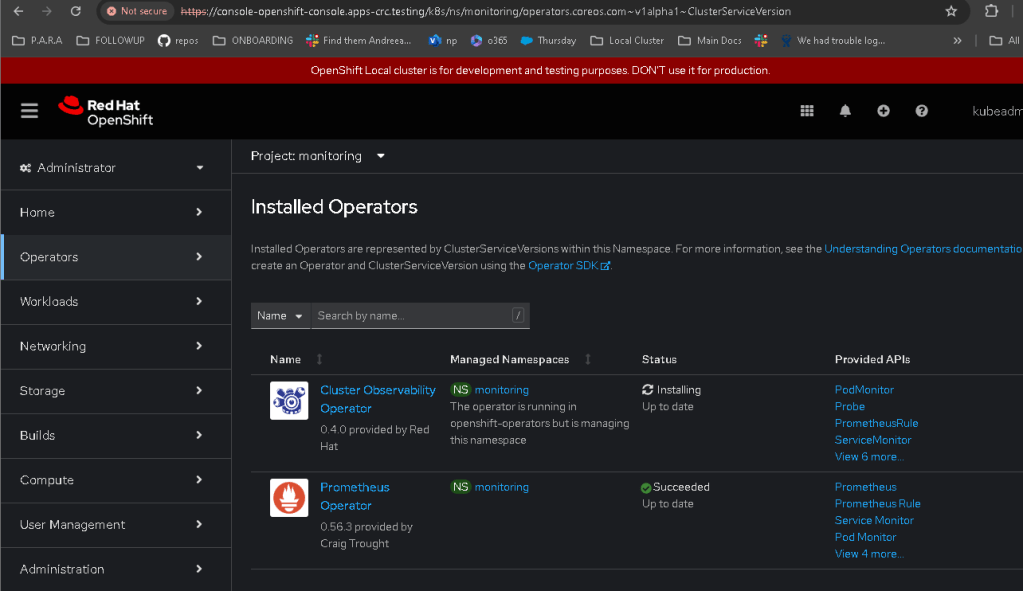Open the Prometheus API link

865,487
